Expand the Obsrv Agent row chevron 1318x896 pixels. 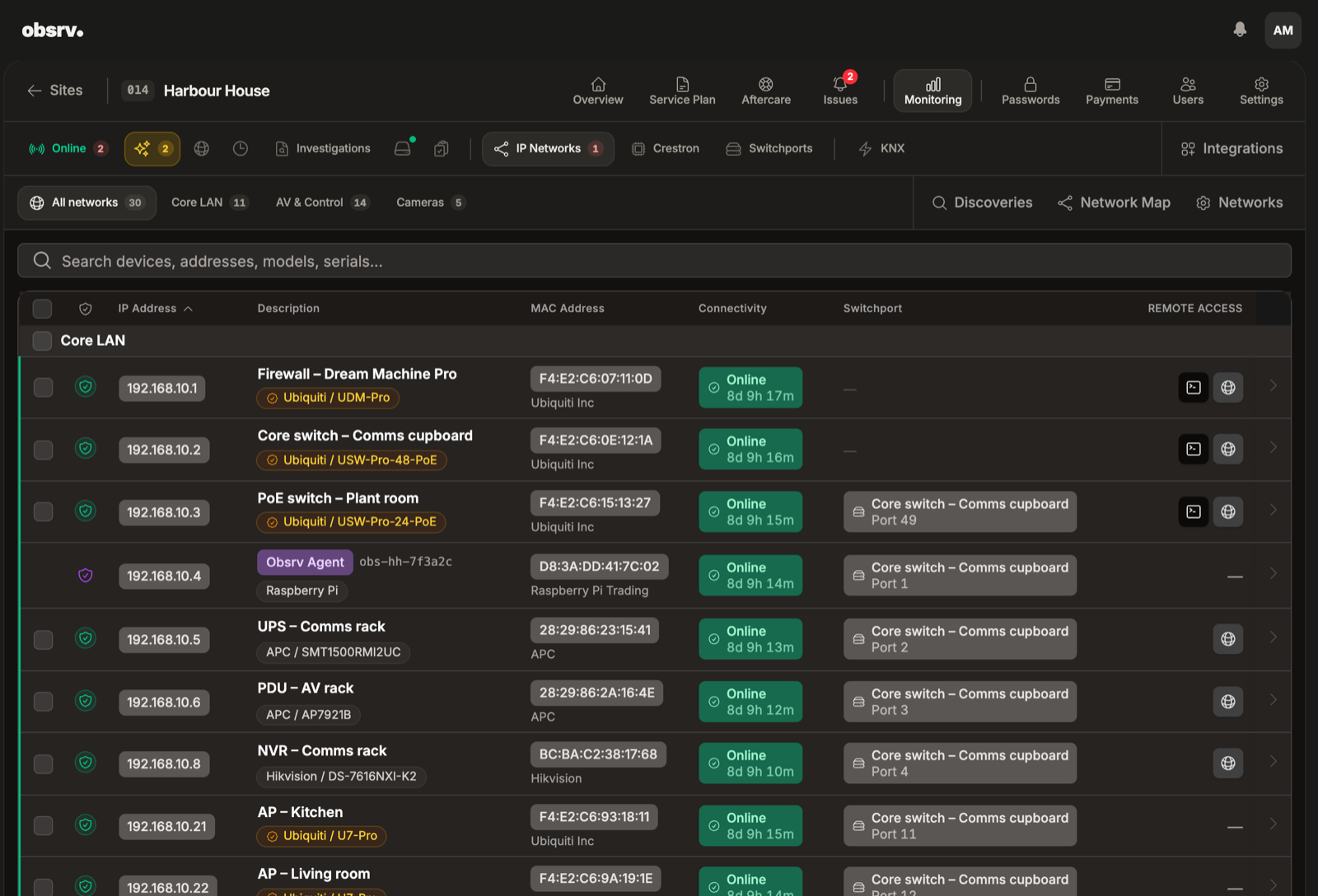click(1273, 573)
